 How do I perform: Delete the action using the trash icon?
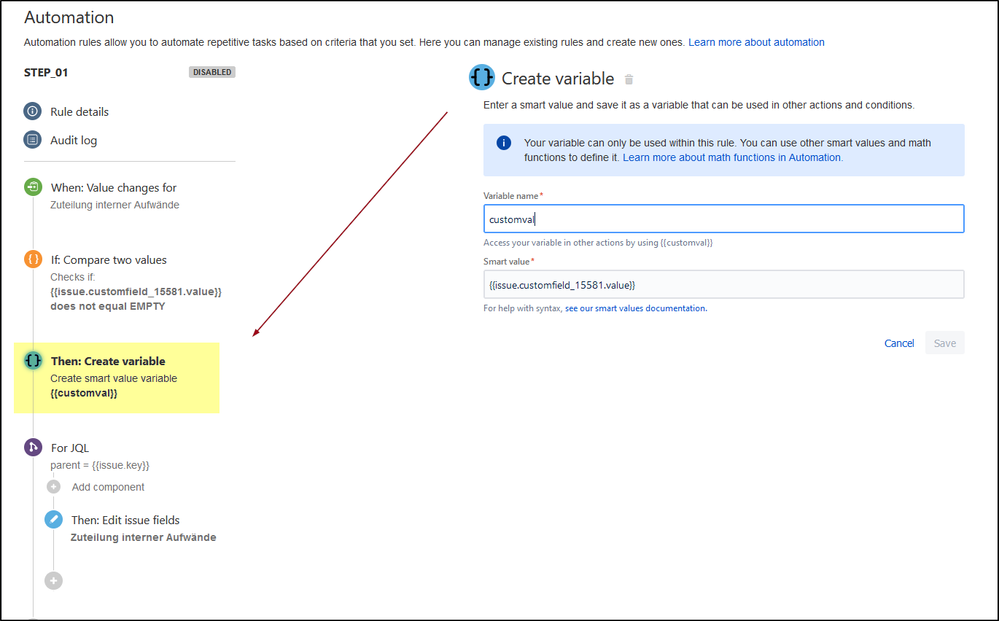coord(629,79)
